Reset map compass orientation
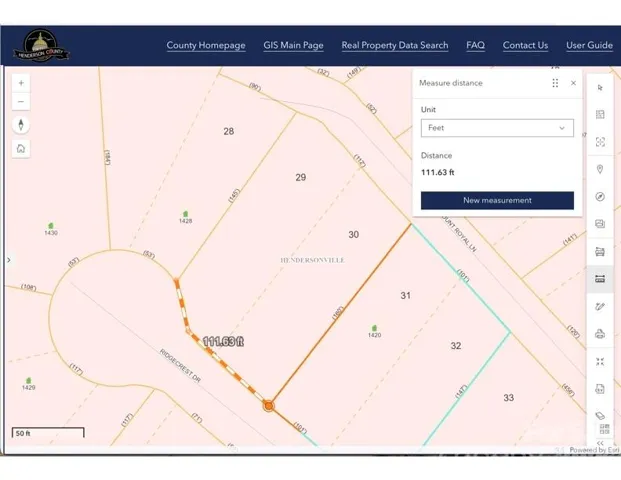 [x=21, y=125]
